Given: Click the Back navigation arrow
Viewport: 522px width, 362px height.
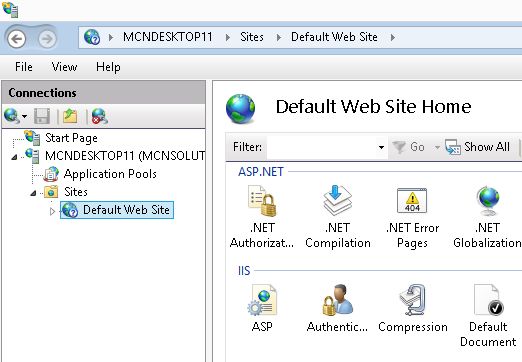Looking at the screenshot, I should point(16,39).
